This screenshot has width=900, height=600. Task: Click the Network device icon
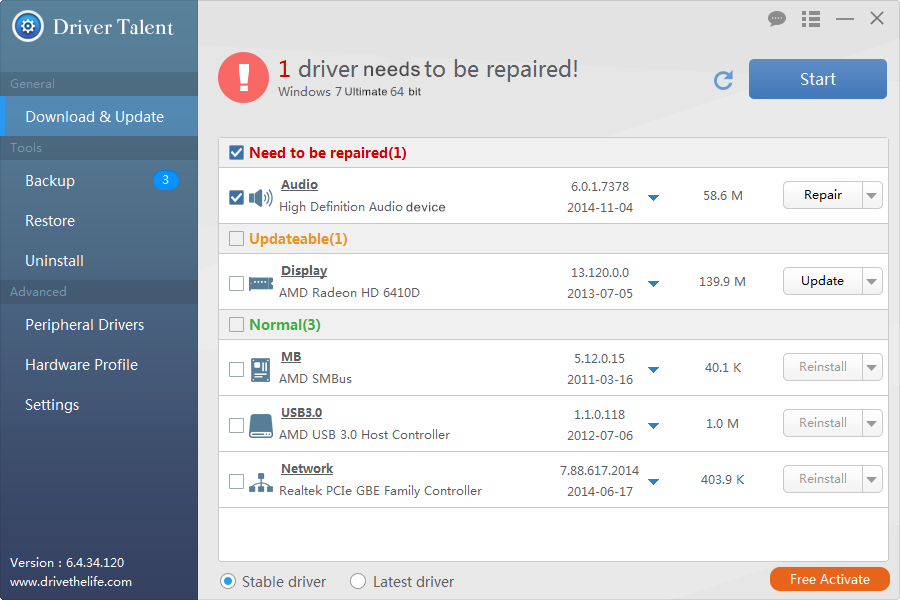tap(261, 482)
